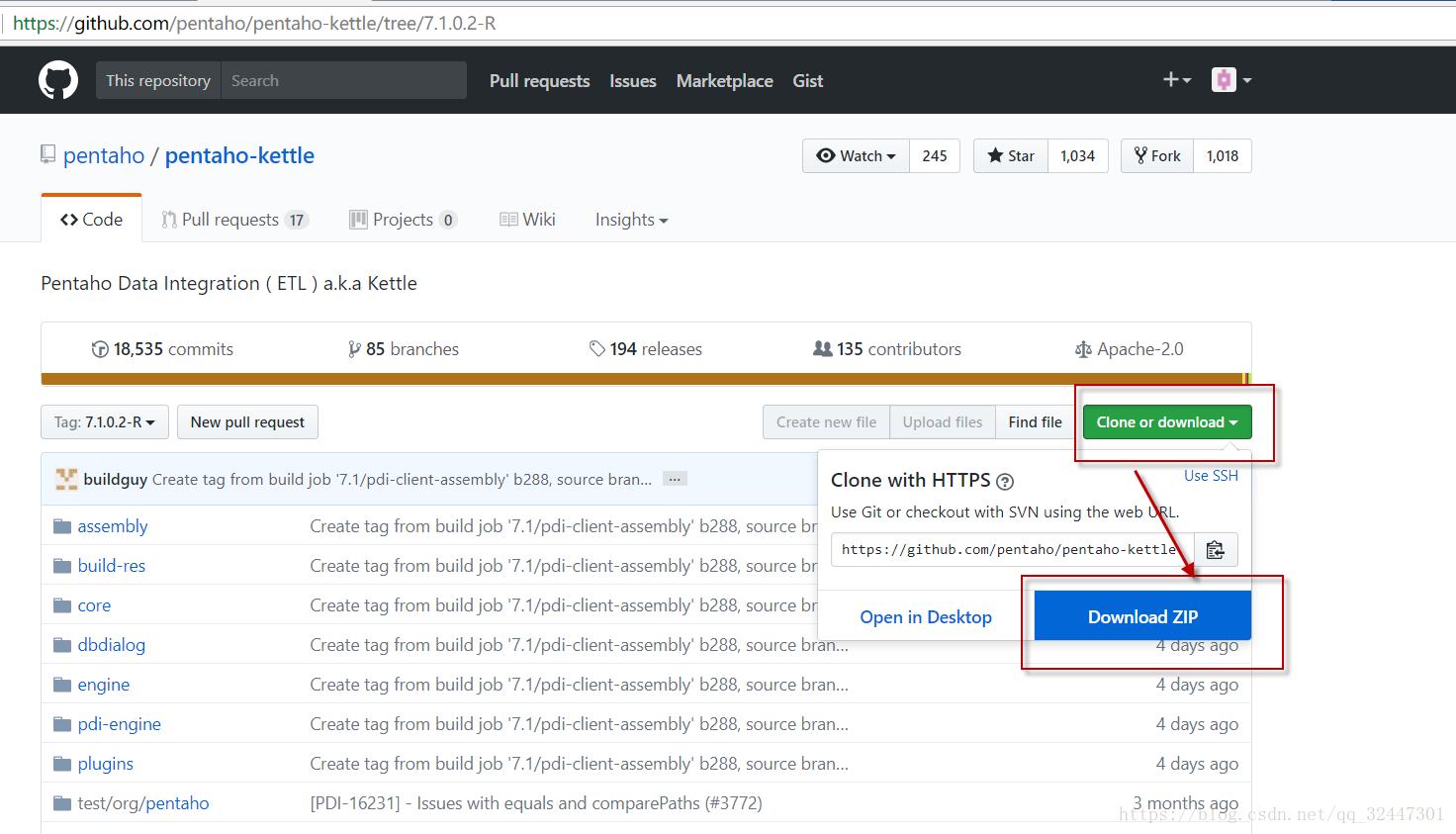This screenshot has width=1456, height=834.
Task: Click the Use SSH link
Action: click(x=1211, y=476)
